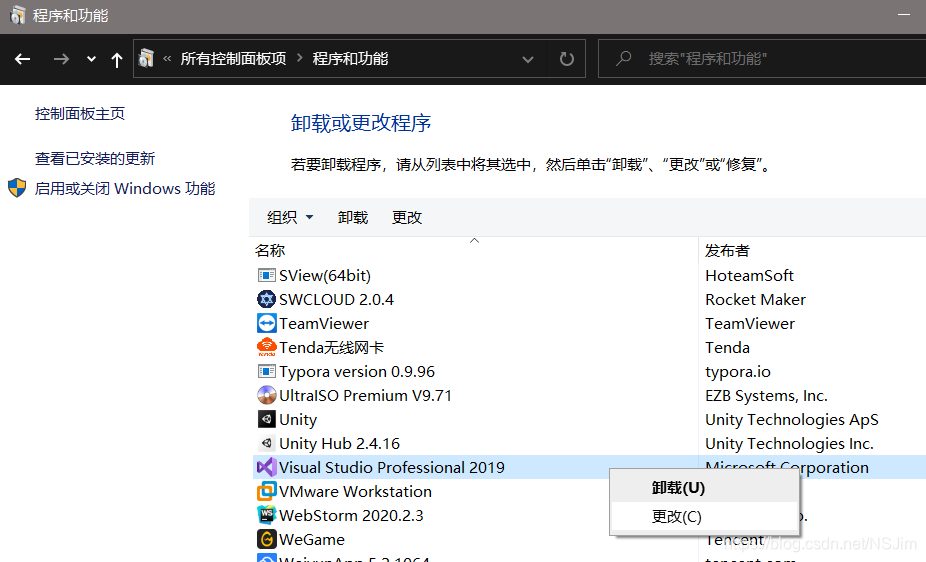Click the VMware Workstation icon

tap(266, 491)
